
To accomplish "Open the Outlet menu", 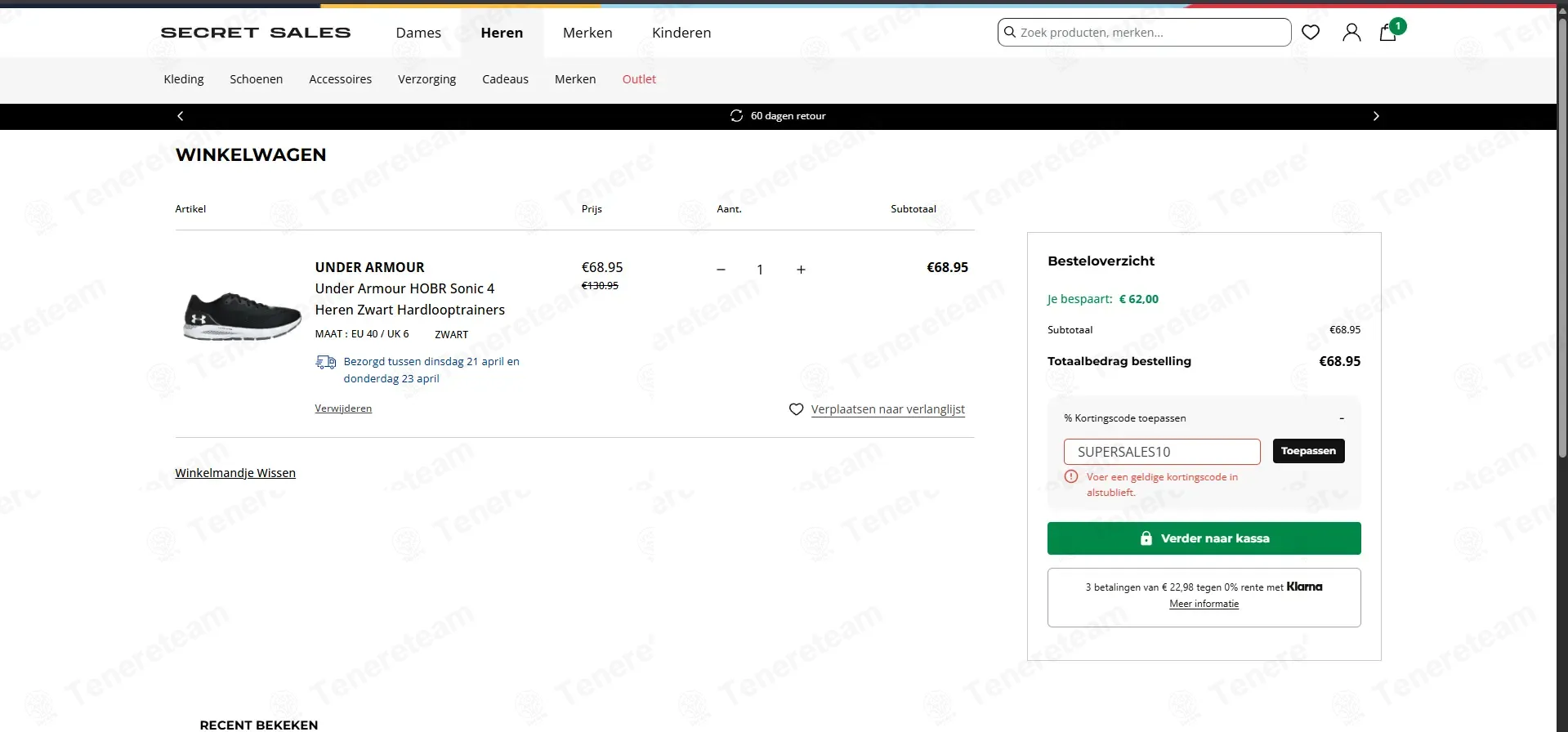I will click(639, 79).
